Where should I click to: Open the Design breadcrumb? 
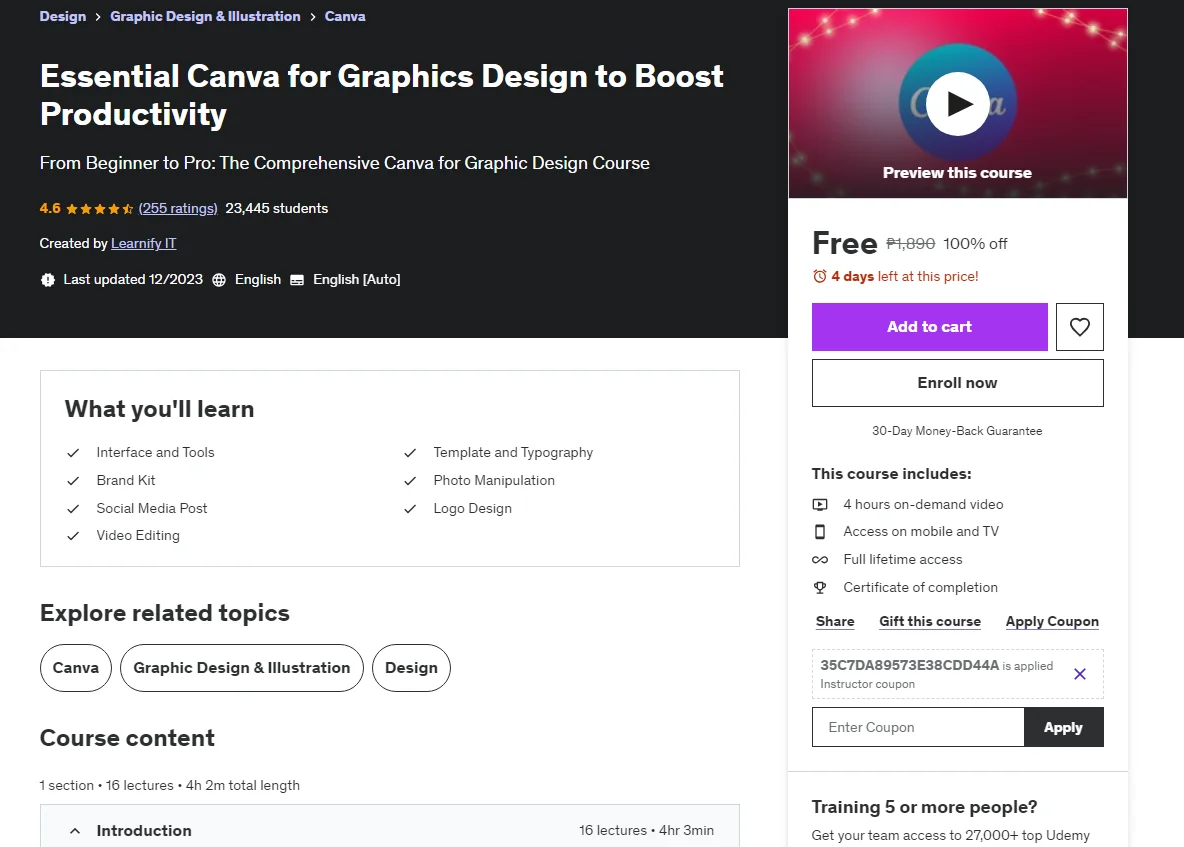pos(63,16)
